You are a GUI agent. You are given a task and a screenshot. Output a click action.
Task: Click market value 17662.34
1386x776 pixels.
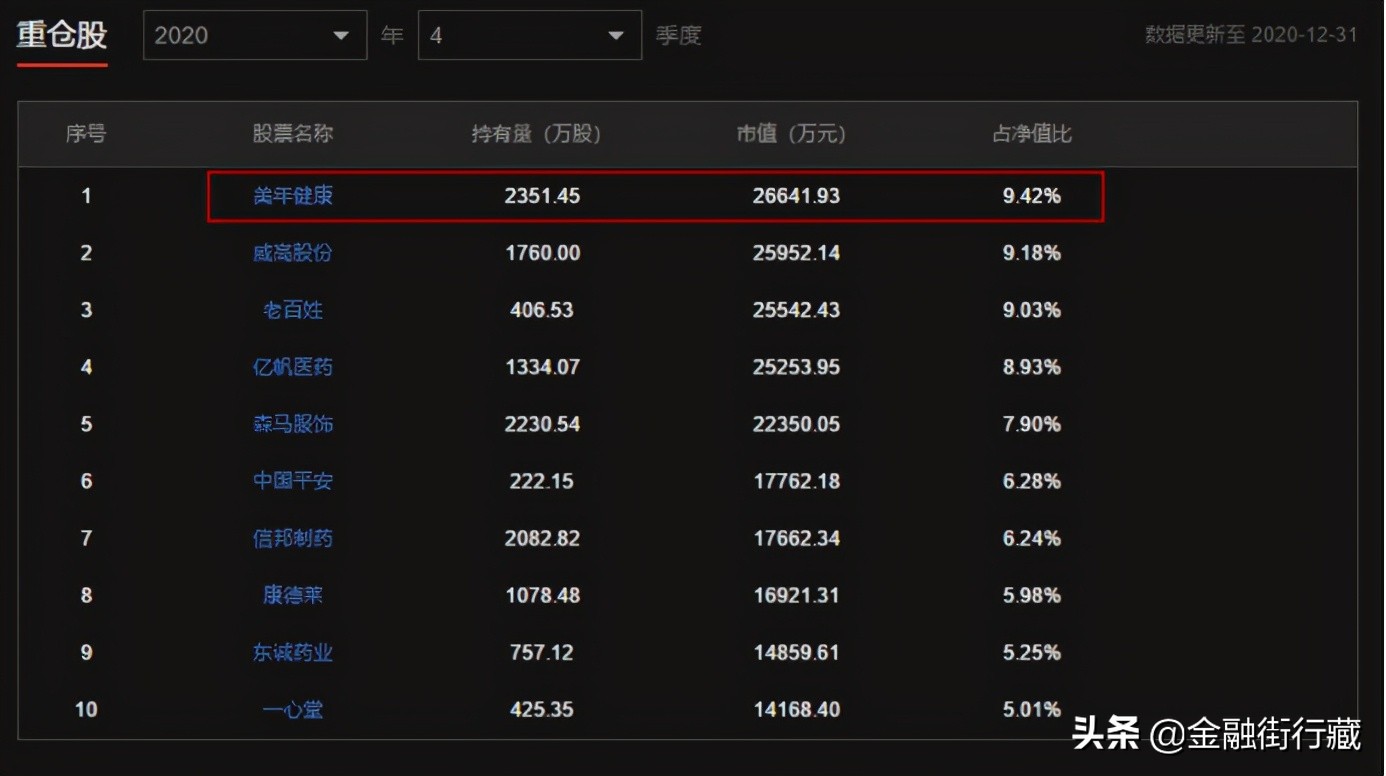(796, 539)
